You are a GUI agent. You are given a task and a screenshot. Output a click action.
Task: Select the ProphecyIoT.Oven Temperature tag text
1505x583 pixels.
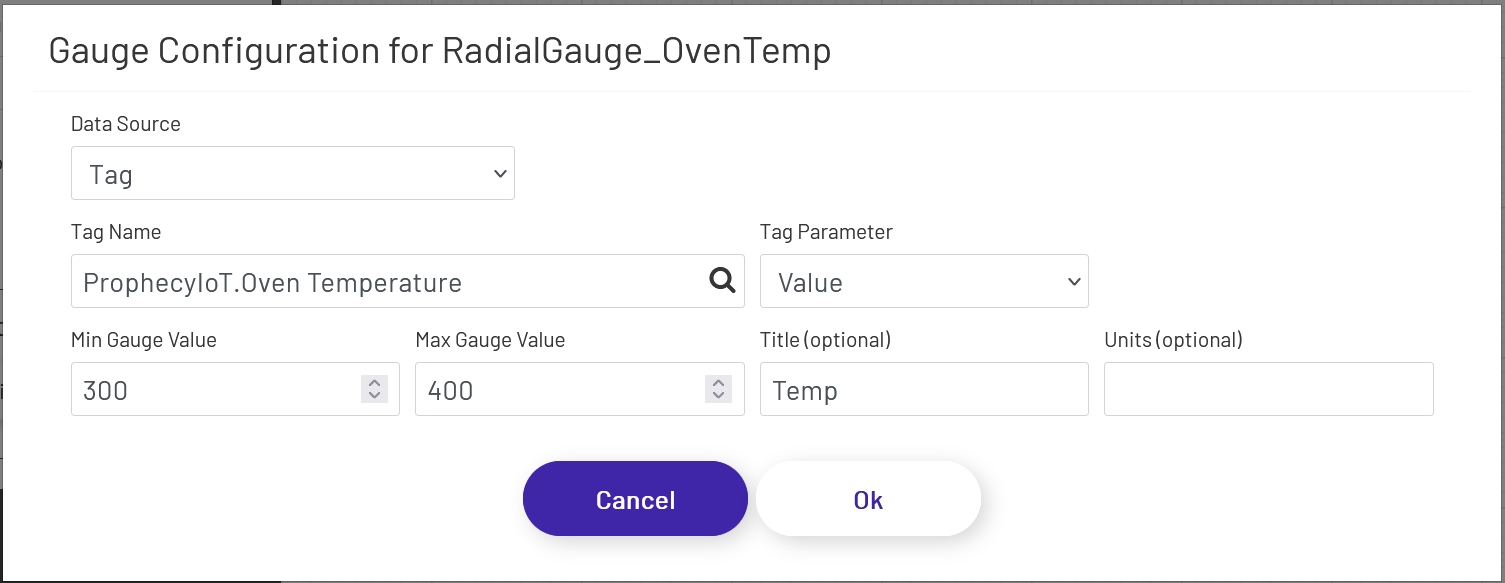coord(270,281)
